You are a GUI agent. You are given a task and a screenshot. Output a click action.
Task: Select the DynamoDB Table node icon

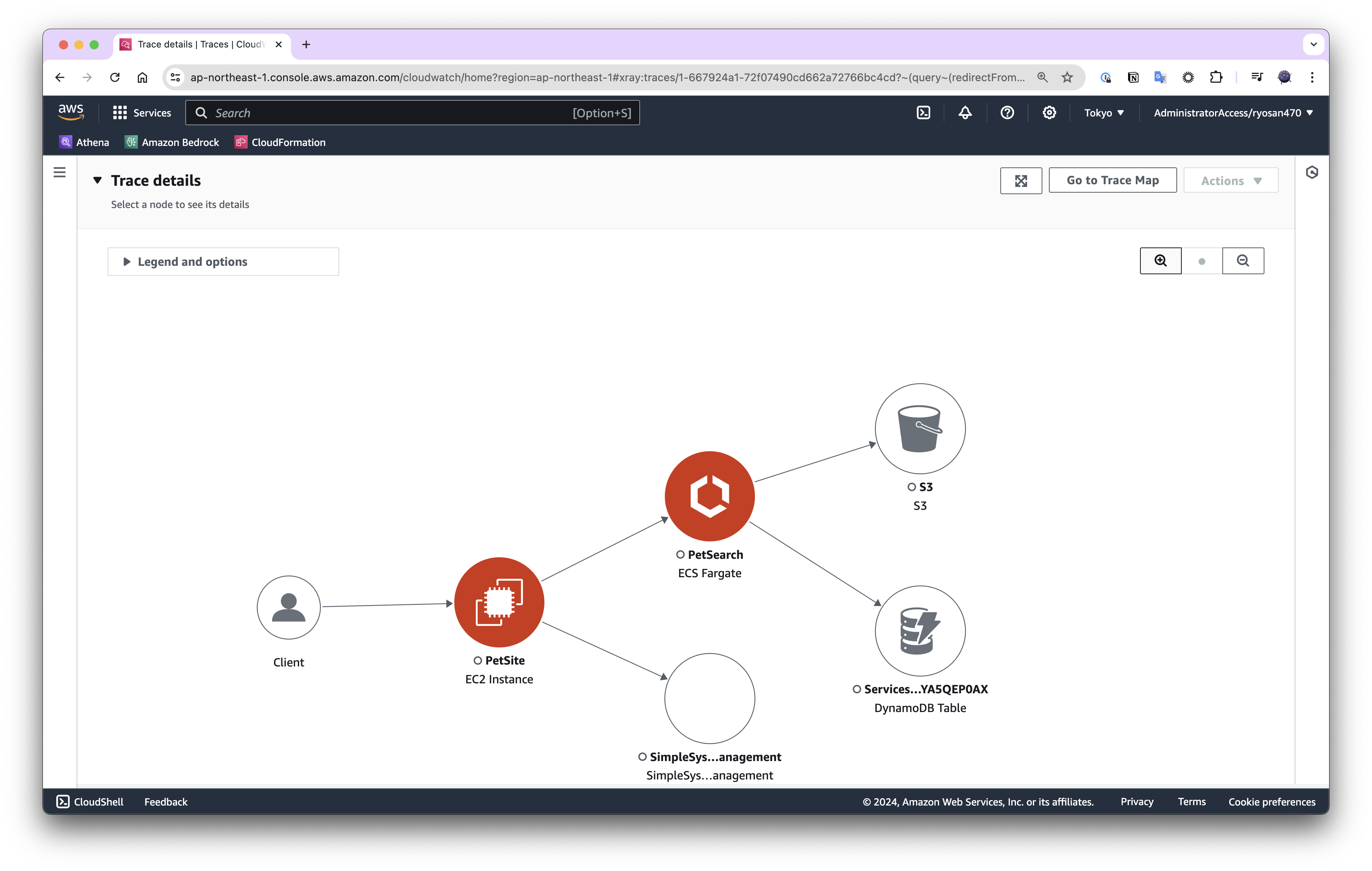pyautogui.click(x=920, y=630)
